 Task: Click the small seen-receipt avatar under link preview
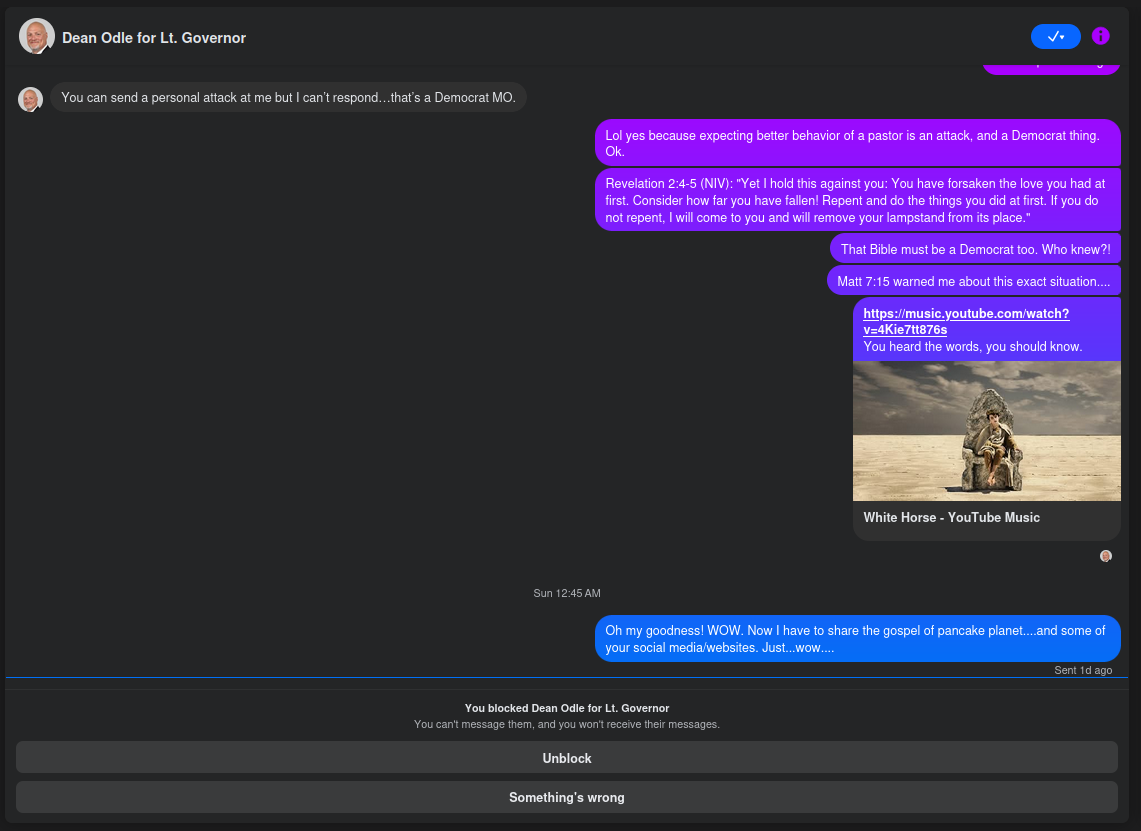click(1105, 556)
